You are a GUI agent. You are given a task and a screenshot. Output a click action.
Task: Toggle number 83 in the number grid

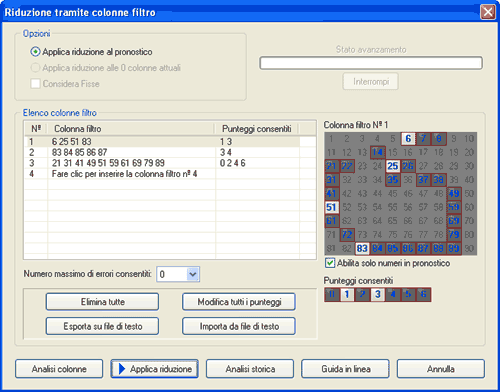(x=362, y=248)
